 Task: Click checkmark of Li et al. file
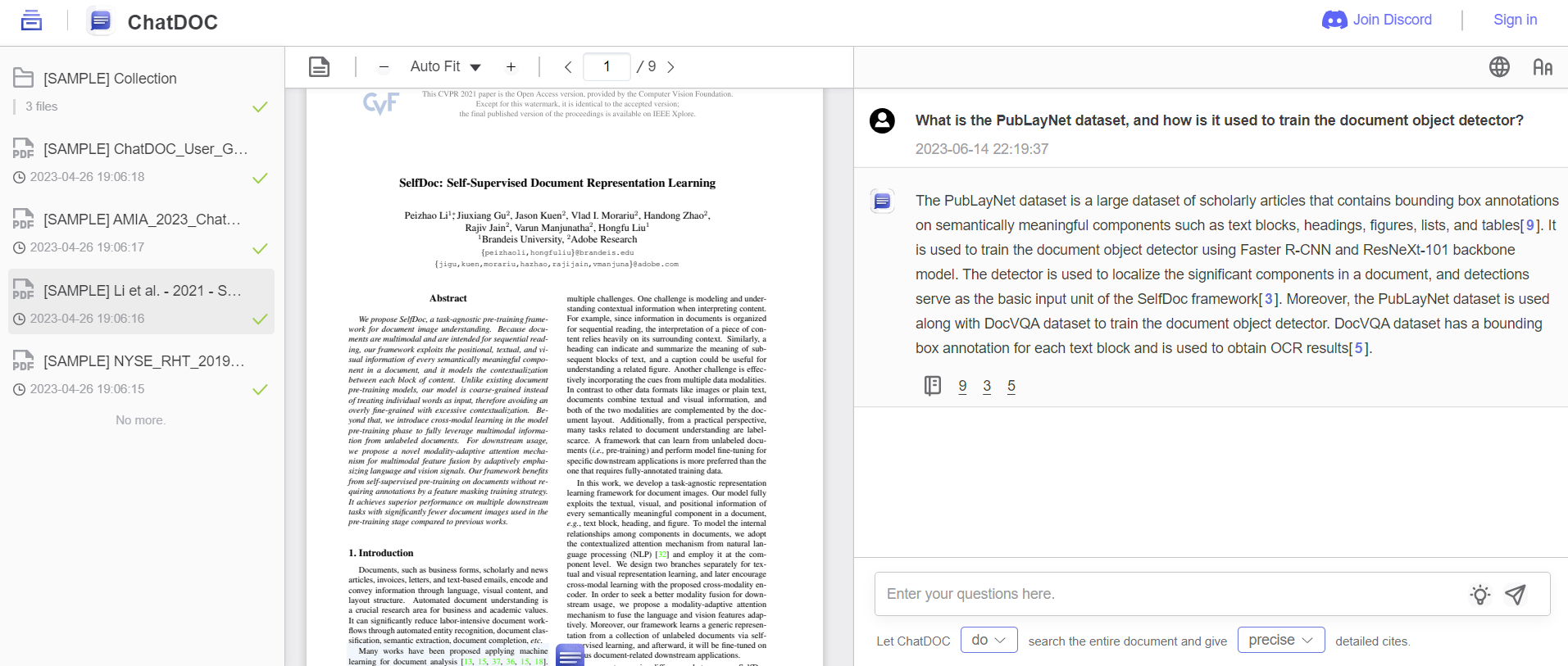point(260,319)
